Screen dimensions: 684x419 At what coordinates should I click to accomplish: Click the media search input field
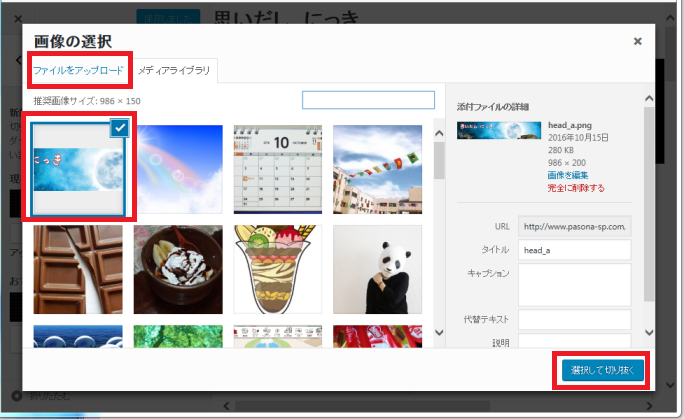point(368,100)
